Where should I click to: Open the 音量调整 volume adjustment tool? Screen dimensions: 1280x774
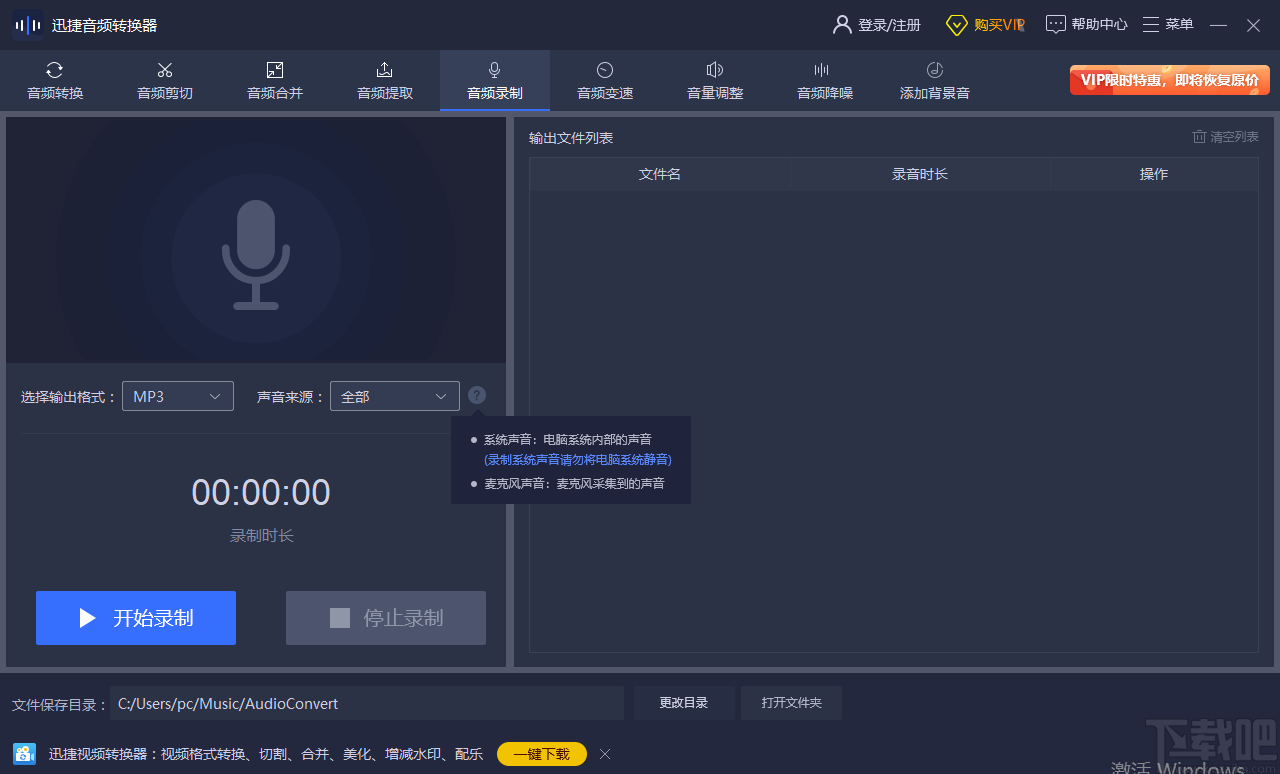[714, 80]
